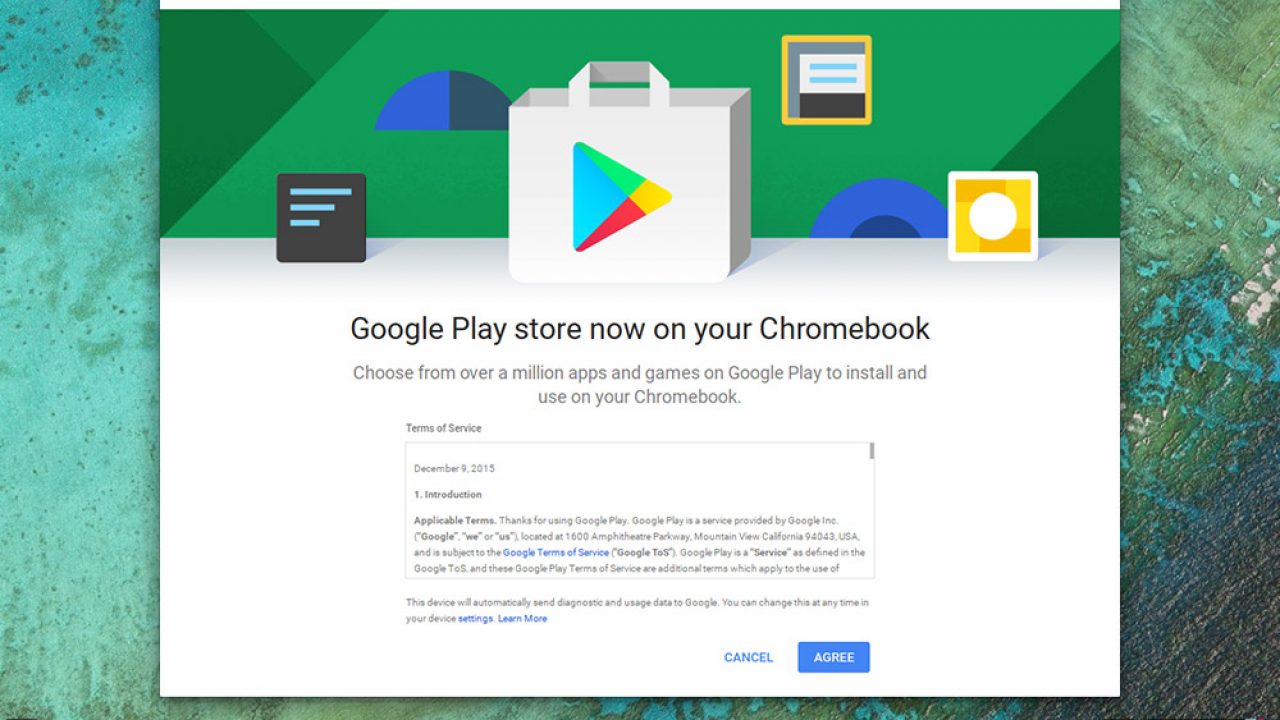1280x720 pixels.
Task: Click the "Terms of Service" label above the box
Action: (x=443, y=428)
